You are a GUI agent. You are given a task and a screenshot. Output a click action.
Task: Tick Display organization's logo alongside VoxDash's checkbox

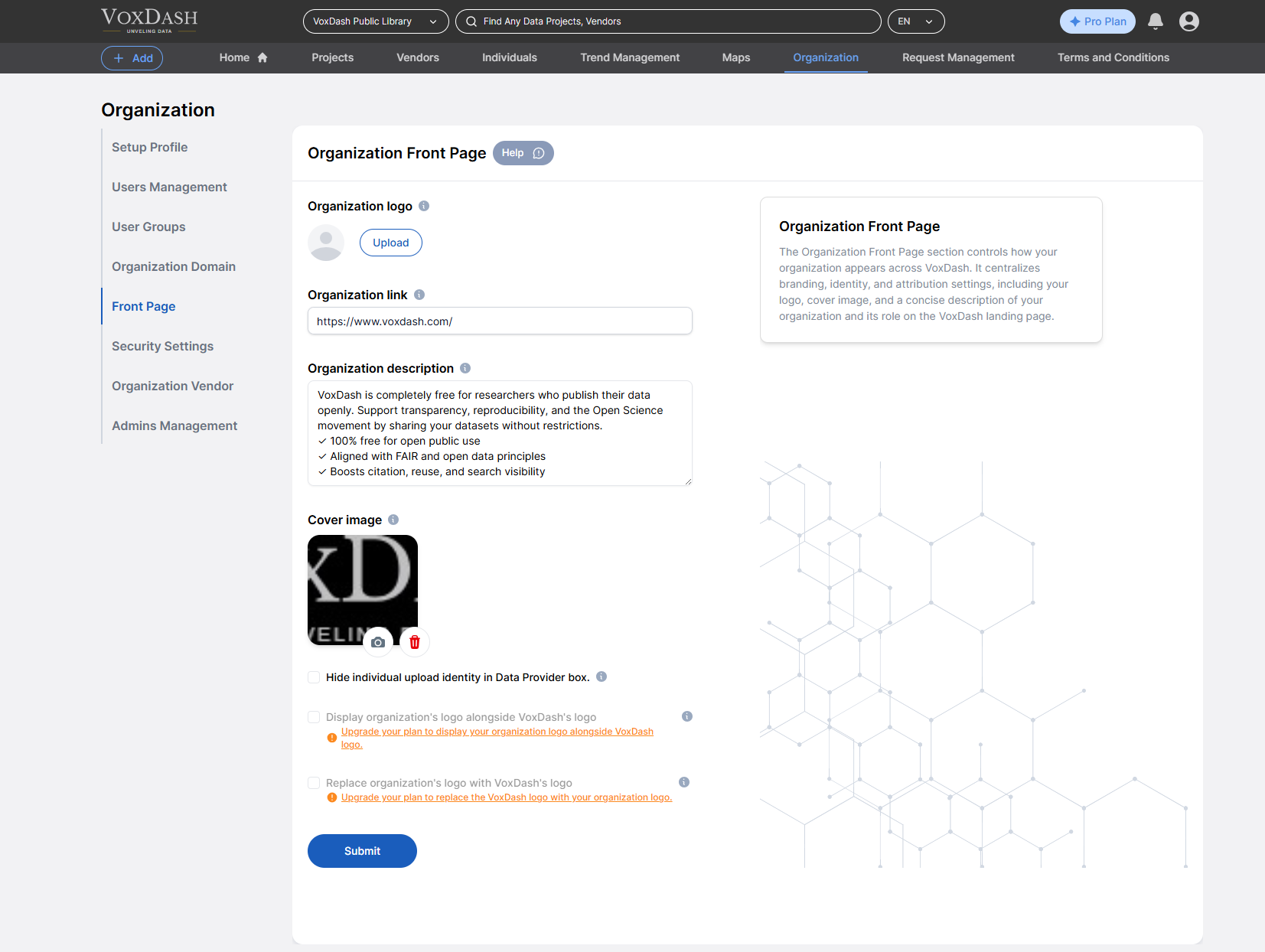point(314,717)
